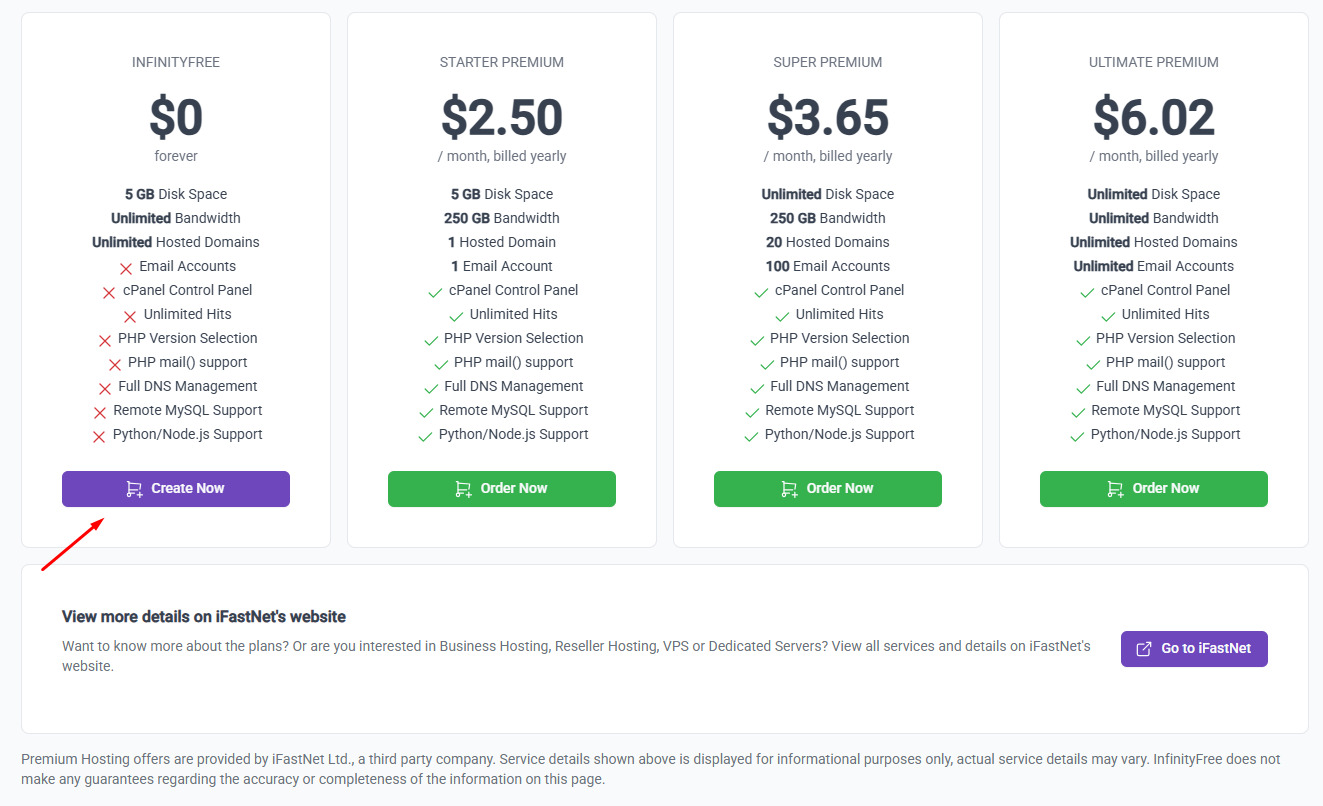Order the Starter Premium plan
The height and width of the screenshot is (806, 1323).
pyautogui.click(x=502, y=489)
